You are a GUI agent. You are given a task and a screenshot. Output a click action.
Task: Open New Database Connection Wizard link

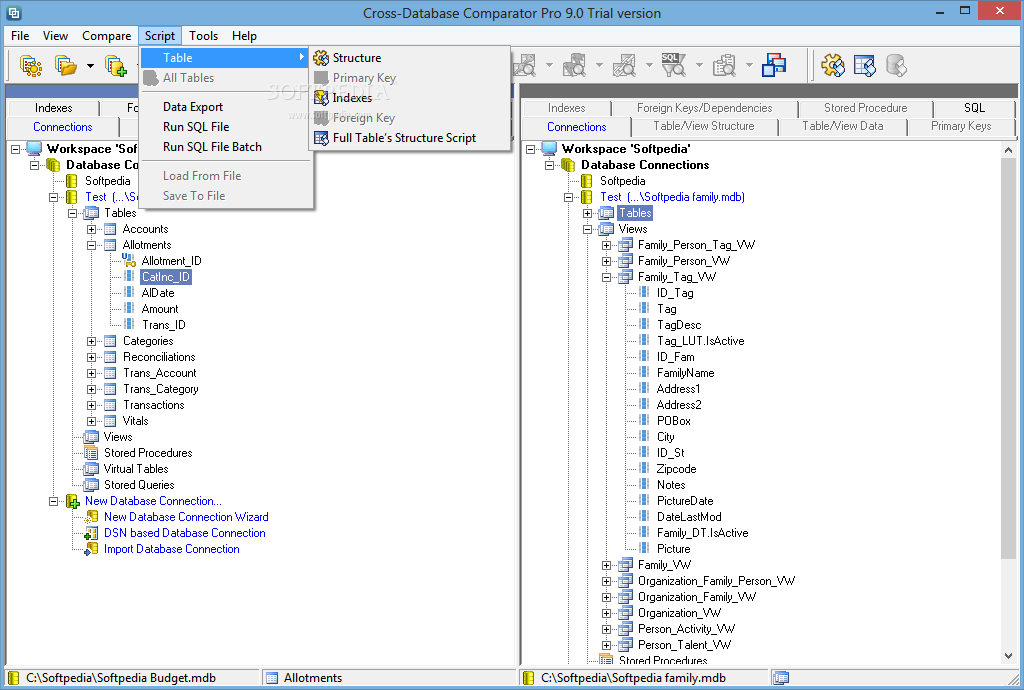pos(186,517)
